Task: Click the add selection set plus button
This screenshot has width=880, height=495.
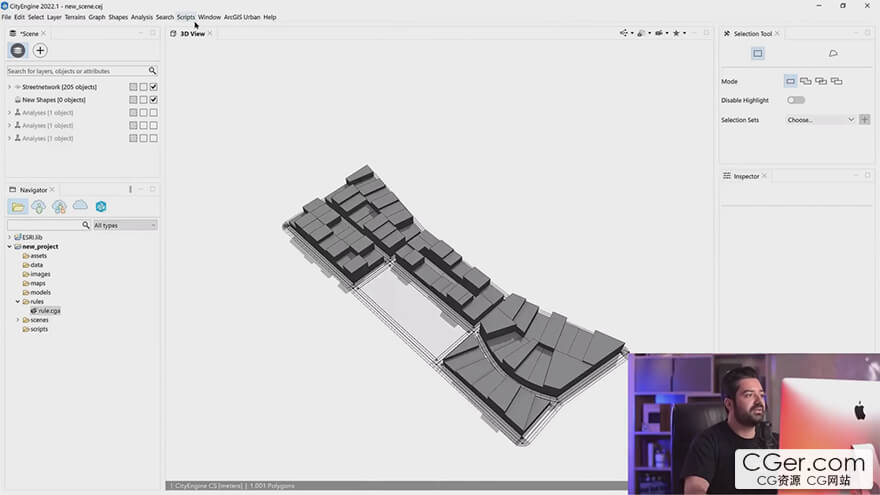Action: pos(864,119)
